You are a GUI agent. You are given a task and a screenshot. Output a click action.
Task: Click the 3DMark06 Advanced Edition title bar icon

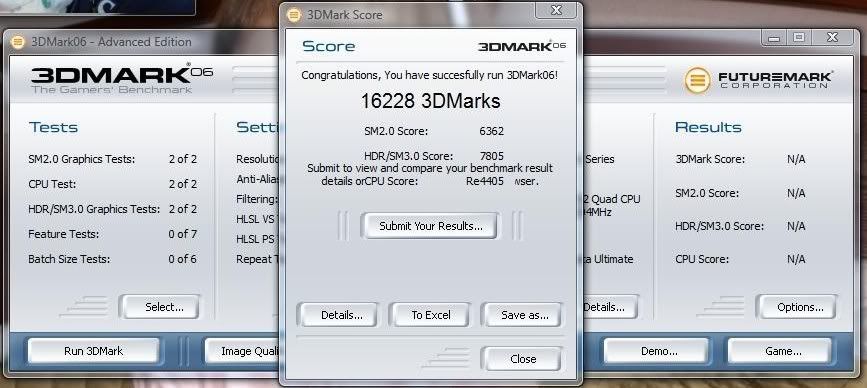(x=18, y=42)
